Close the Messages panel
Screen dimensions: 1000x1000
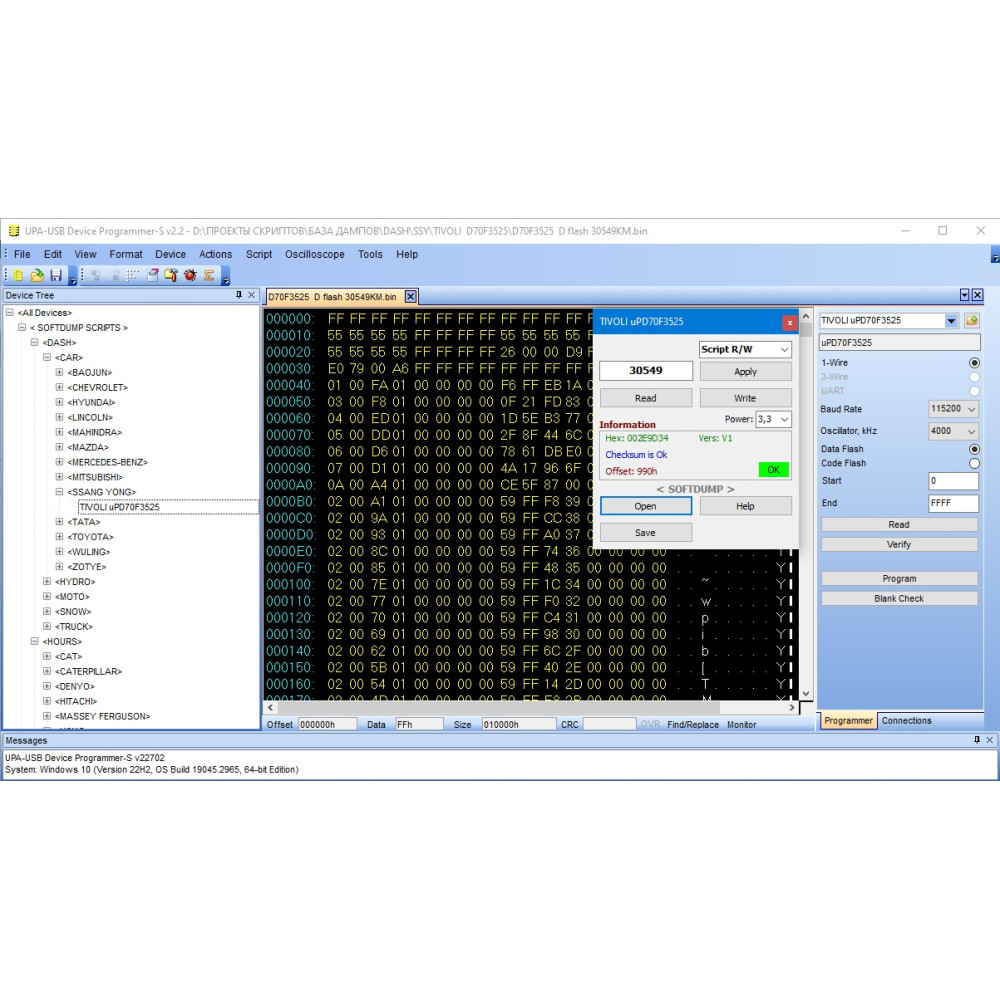click(x=989, y=740)
